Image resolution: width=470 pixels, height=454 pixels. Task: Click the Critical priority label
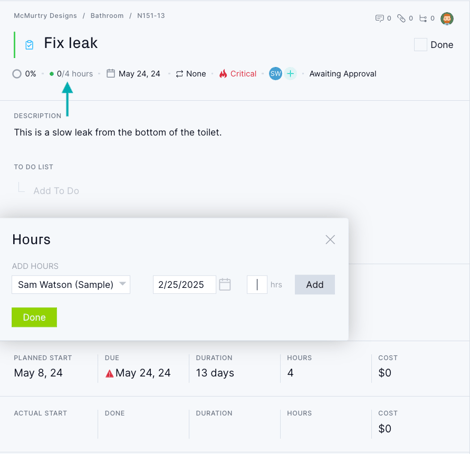pos(243,74)
